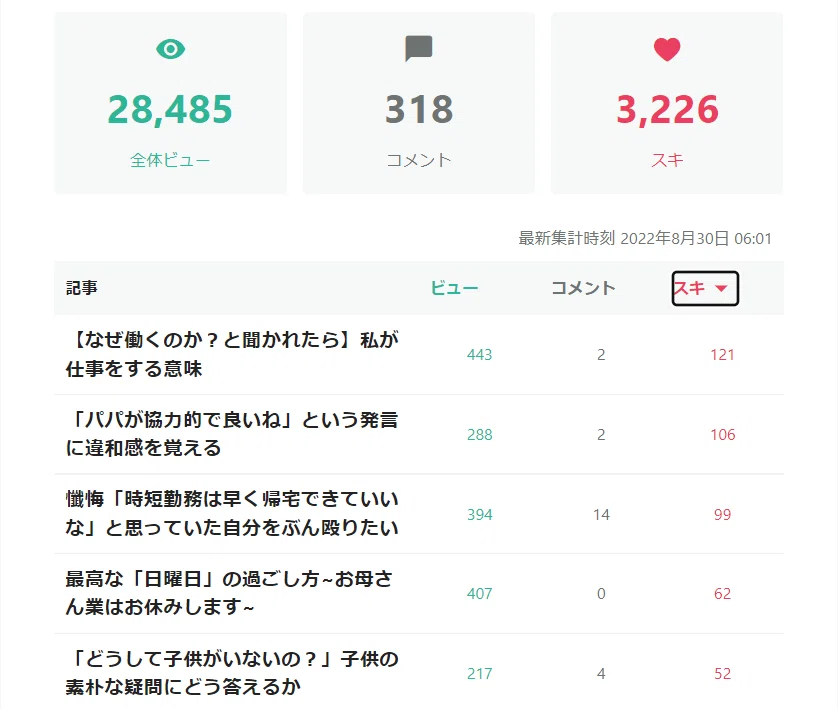Click the gray comment bubble icon

click(x=418, y=49)
